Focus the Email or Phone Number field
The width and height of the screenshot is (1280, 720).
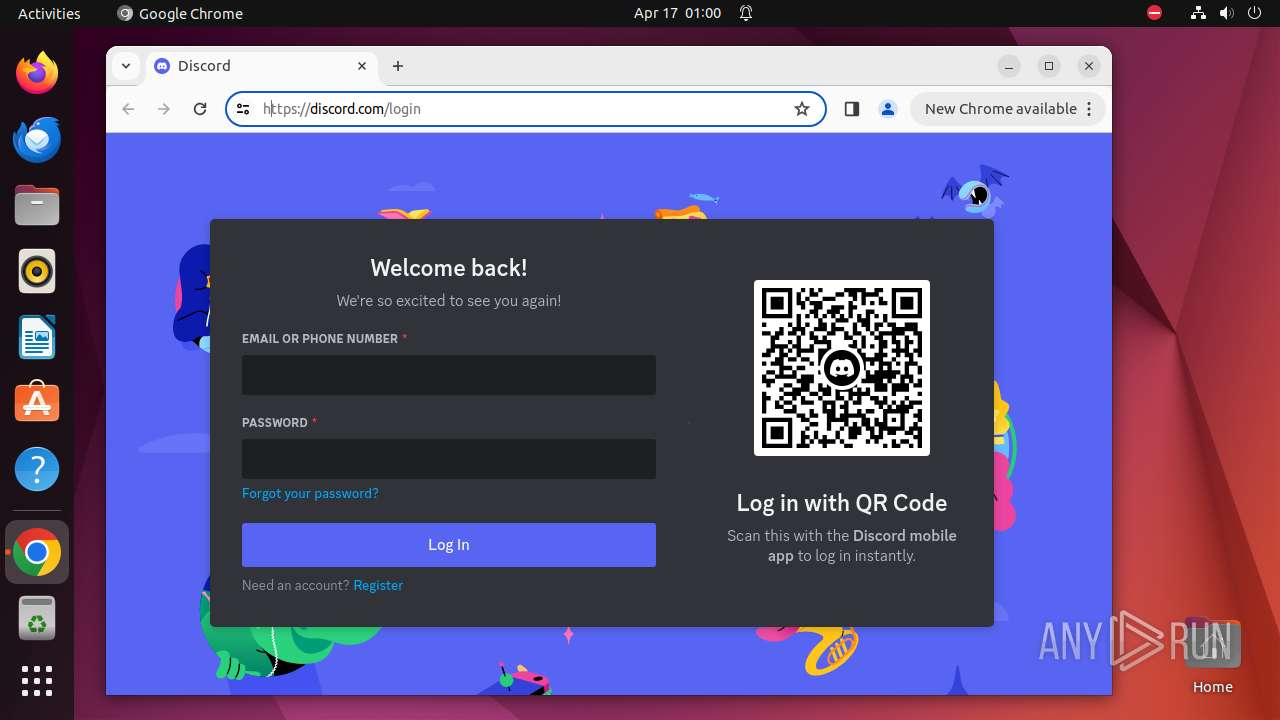click(x=449, y=375)
